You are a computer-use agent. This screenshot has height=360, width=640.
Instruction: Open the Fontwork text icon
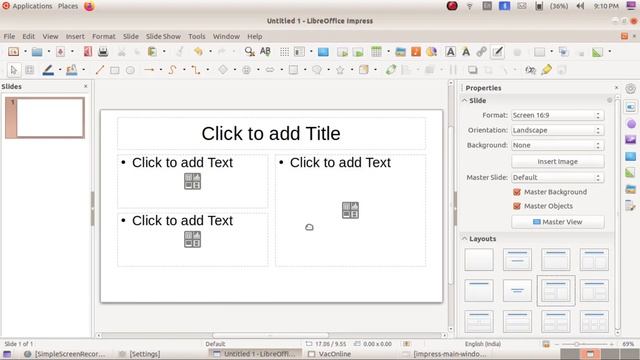pyautogui.click(x=466, y=52)
